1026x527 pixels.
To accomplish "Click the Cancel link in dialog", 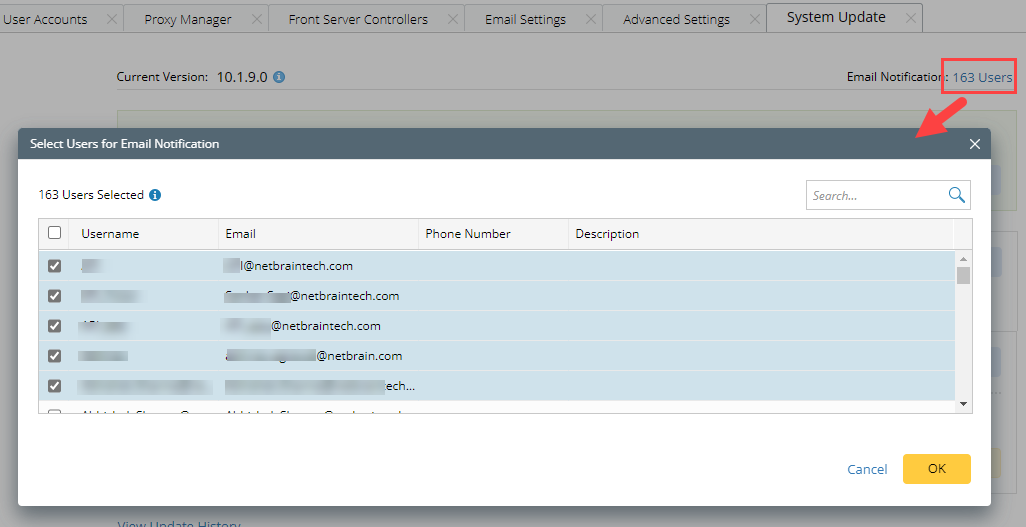I will pyautogui.click(x=867, y=469).
